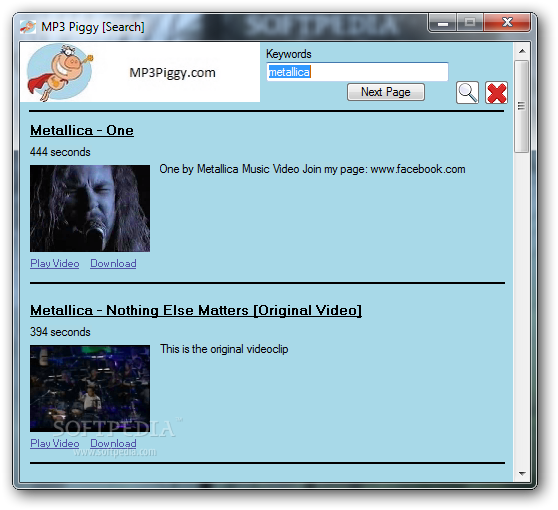Click the 'One by Metallica Music Video' description
The width and height of the screenshot is (558, 510).
coord(312,169)
